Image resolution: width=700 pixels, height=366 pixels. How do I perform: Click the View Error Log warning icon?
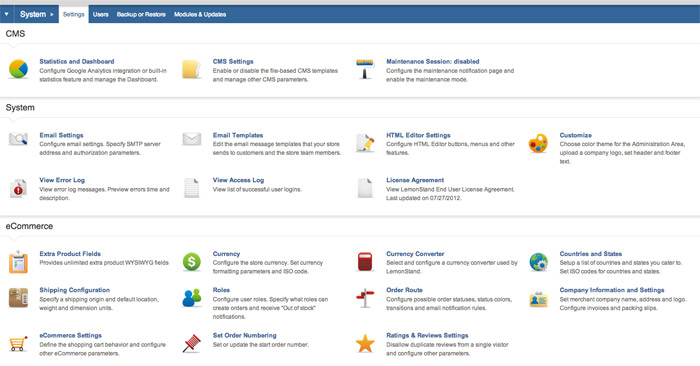tap(18, 188)
